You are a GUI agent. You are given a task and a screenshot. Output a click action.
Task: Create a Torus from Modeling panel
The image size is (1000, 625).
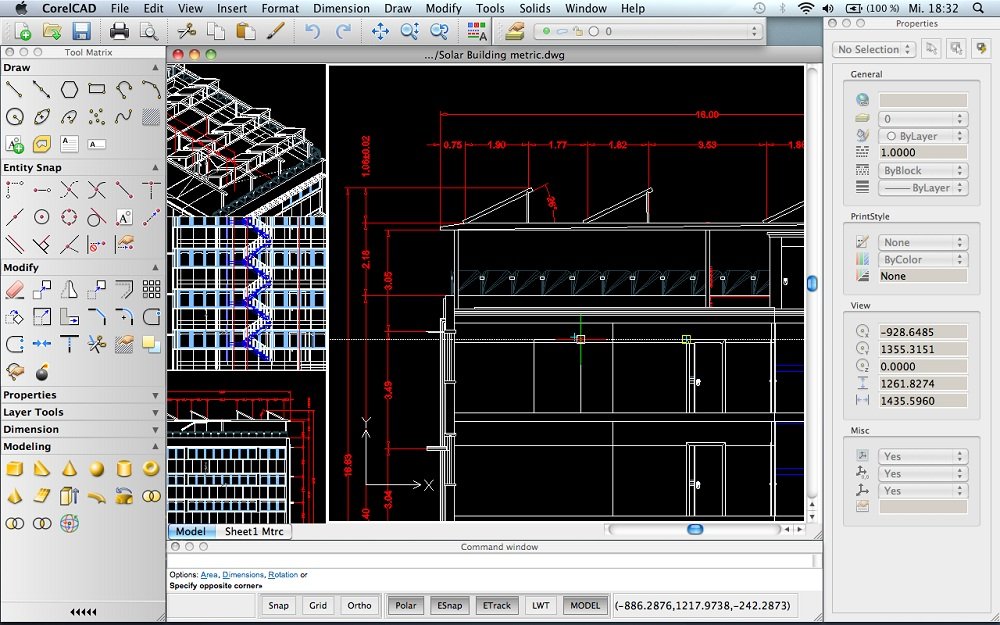(x=151, y=469)
